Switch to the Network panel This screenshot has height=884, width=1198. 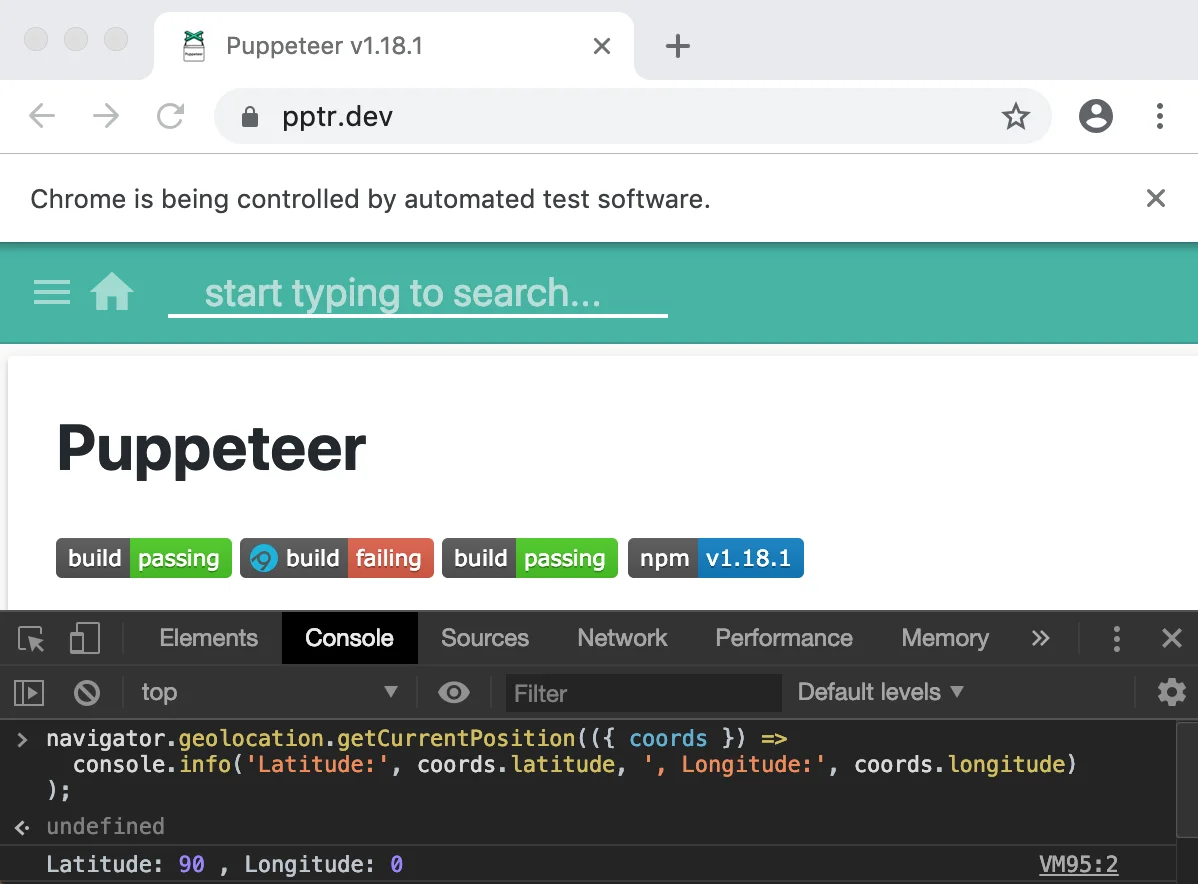coord(621,638)
